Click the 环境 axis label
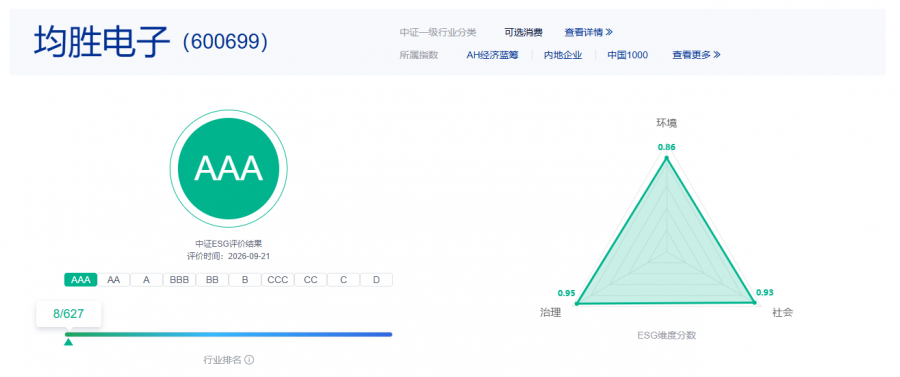Viewport: 900px width, 377px height. point(666,123)
